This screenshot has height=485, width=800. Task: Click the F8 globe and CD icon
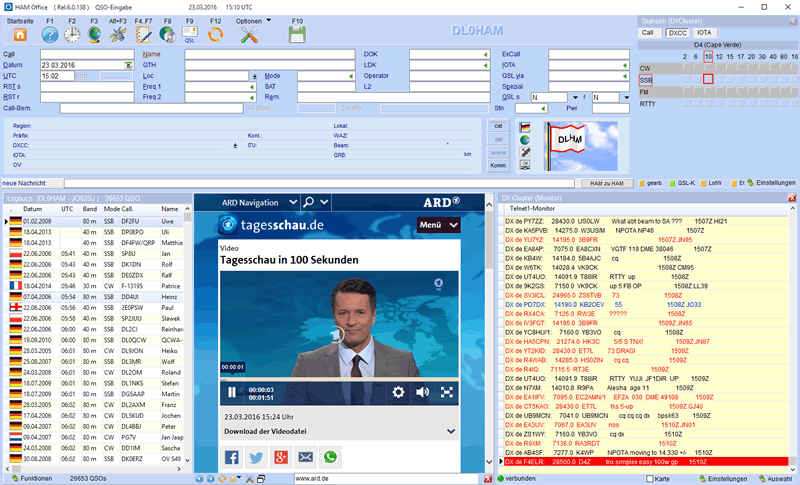pyautogui.click(x=167, y=35)
